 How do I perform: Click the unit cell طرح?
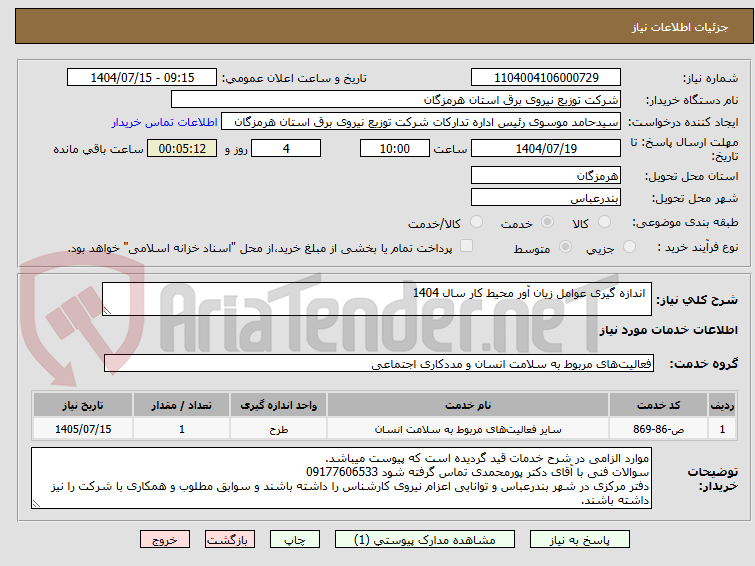278,429
